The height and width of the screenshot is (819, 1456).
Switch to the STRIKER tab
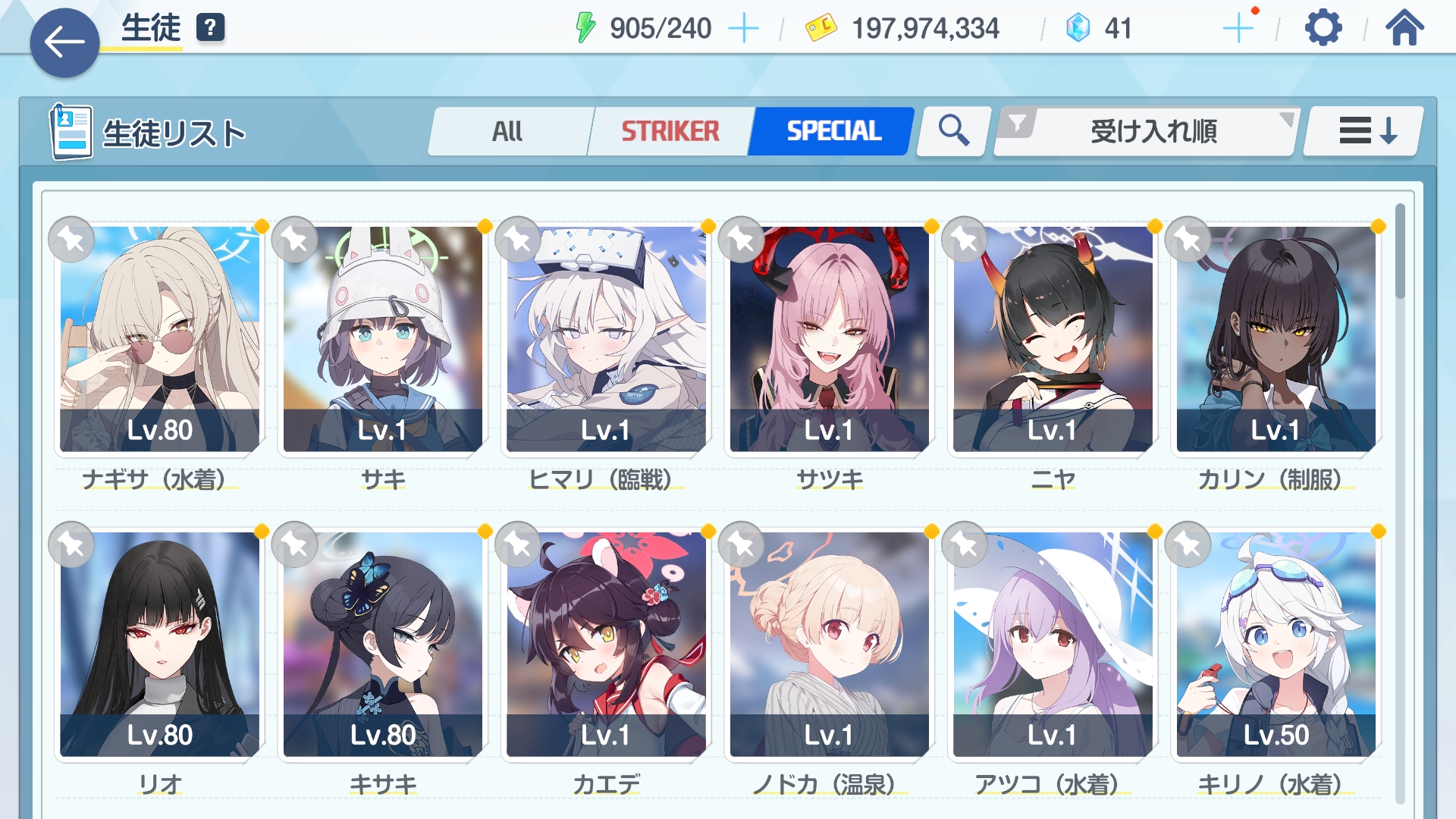670,131
